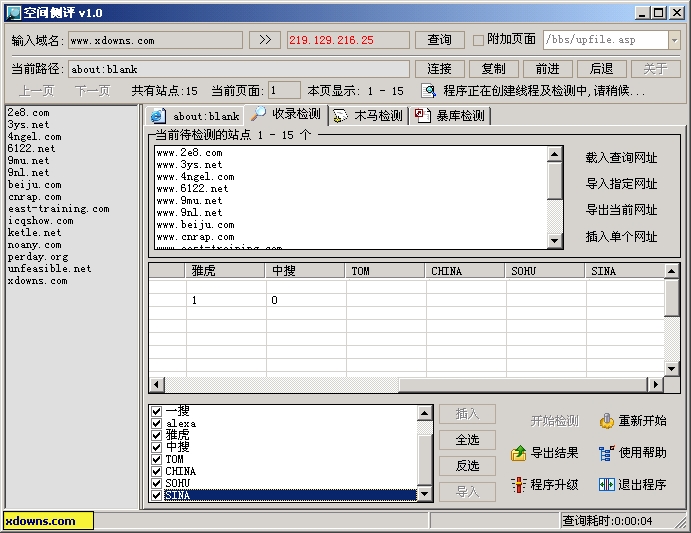Click the document icon on 暴库检测 tab
The width and height of the screenshot is (691, 533).
pyautogui.click(x=423, y=116)
